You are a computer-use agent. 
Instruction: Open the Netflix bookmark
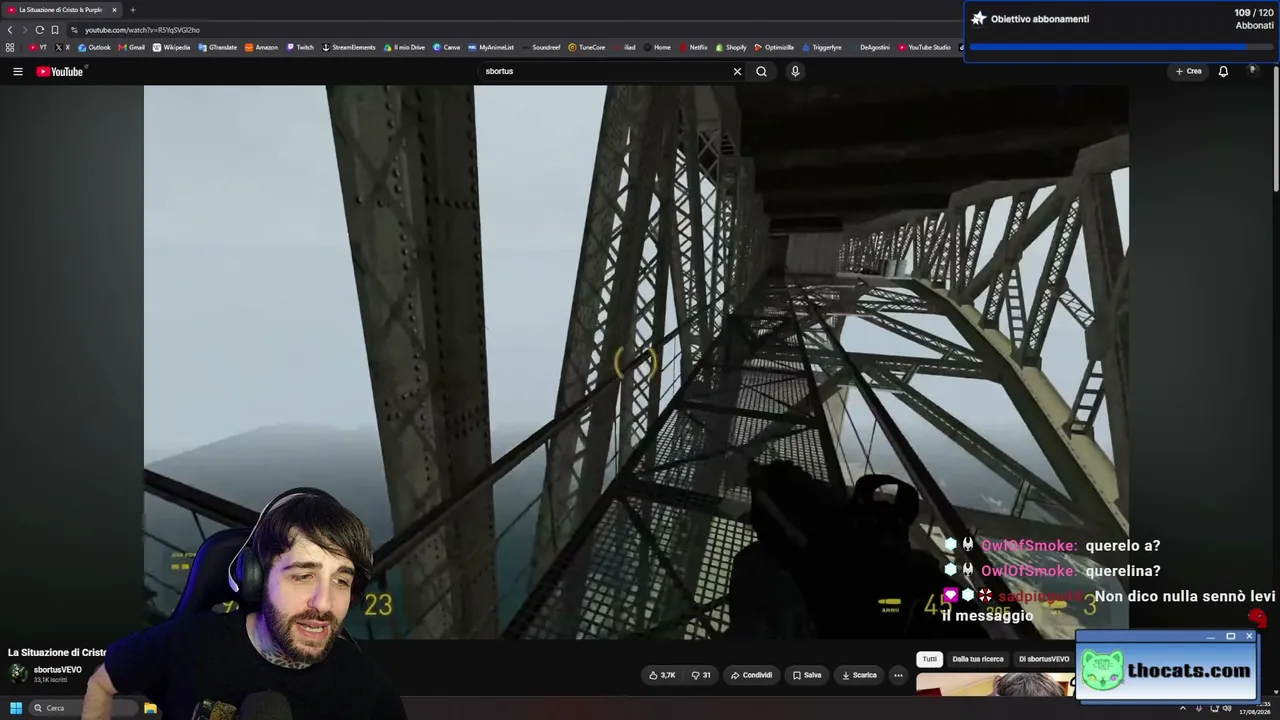(x=693, y=47)
